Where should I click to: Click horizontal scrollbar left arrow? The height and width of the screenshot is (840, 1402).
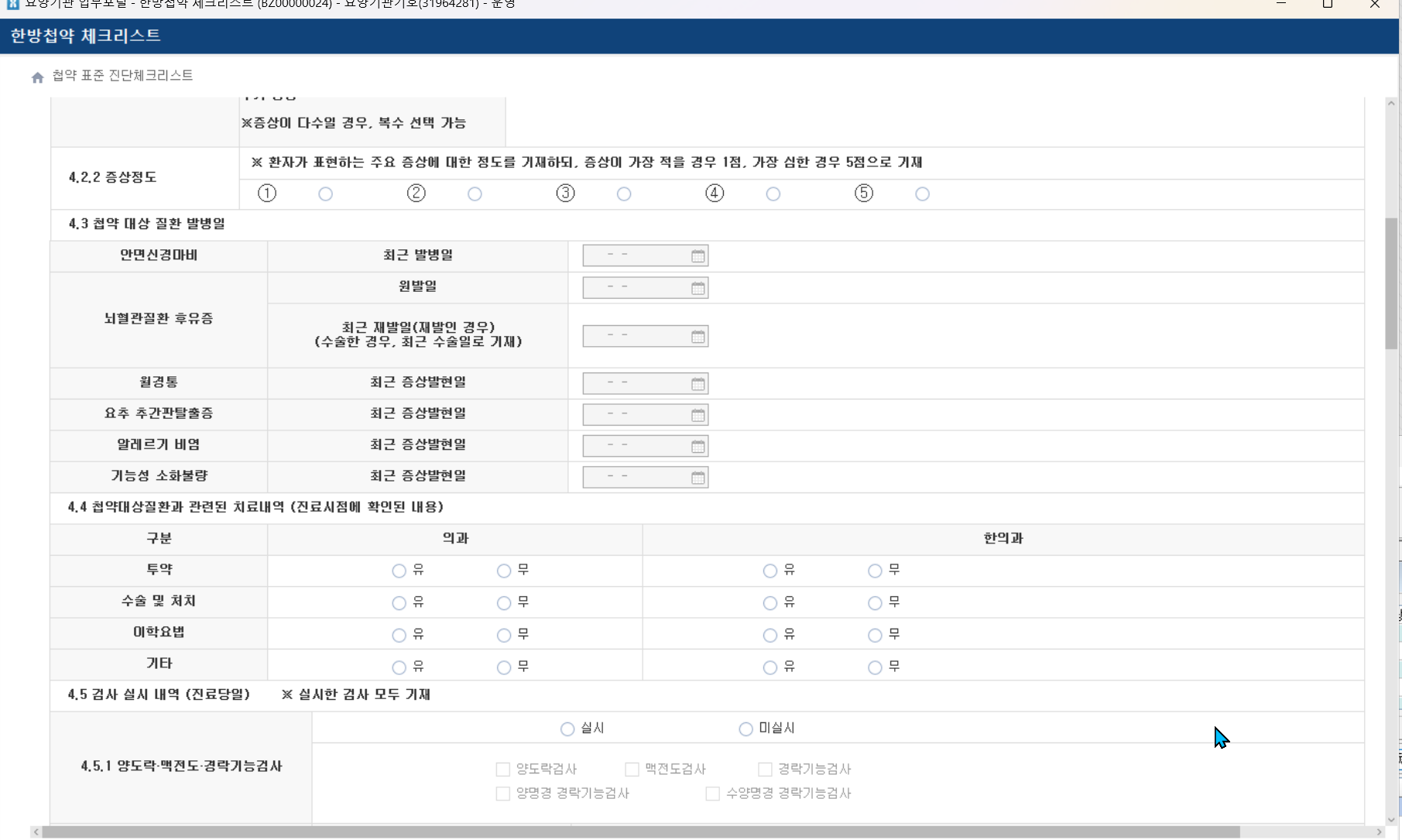pyautogui.click(x=36, y=832)
